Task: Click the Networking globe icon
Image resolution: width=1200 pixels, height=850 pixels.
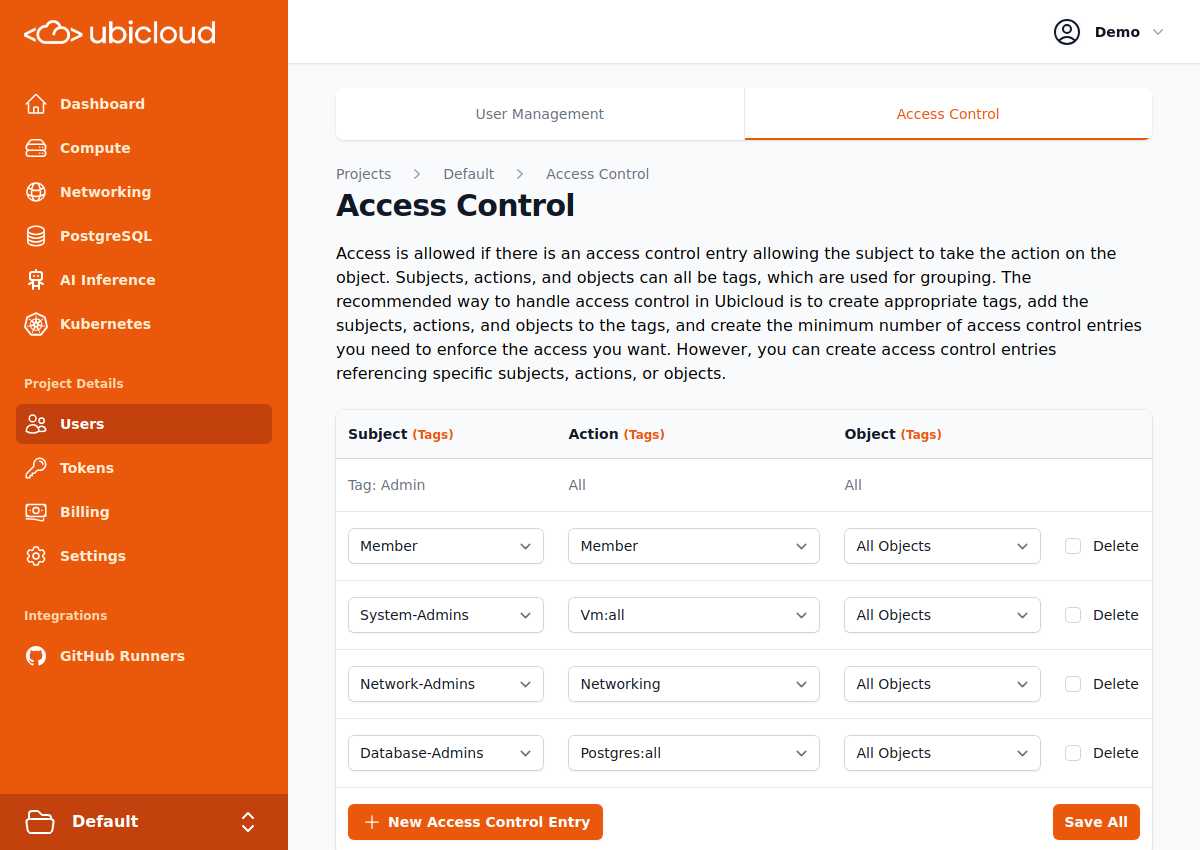Action: pos(36,192)
